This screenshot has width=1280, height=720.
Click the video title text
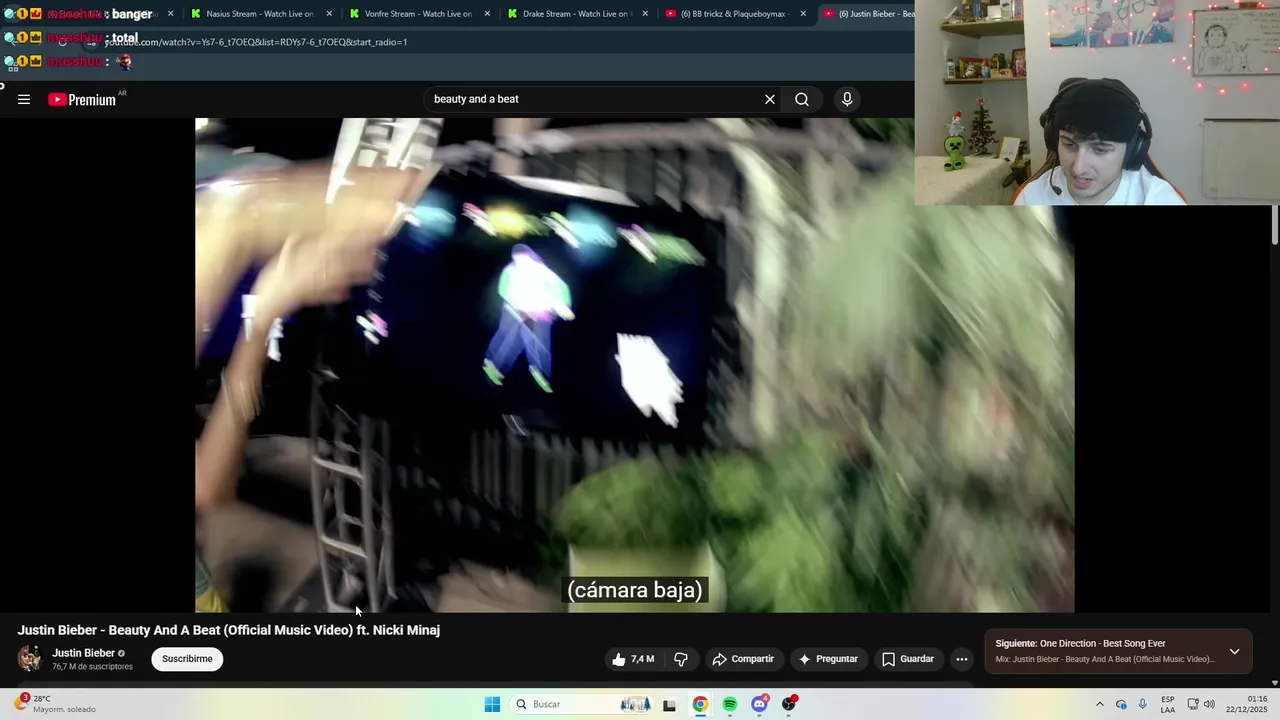click(228, 630)
